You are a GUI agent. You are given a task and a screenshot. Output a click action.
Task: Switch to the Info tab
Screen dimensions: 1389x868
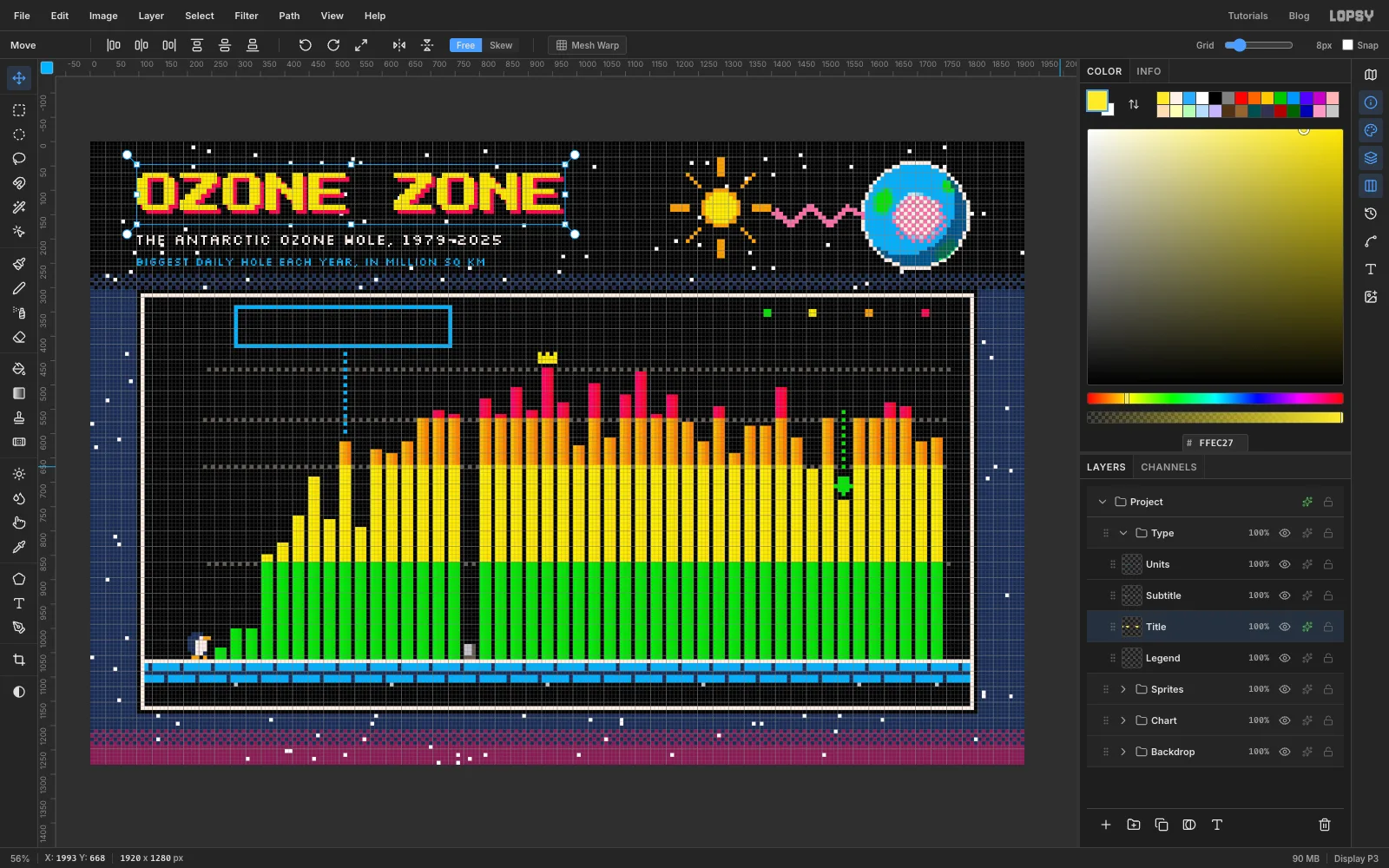click(1149, 71)
